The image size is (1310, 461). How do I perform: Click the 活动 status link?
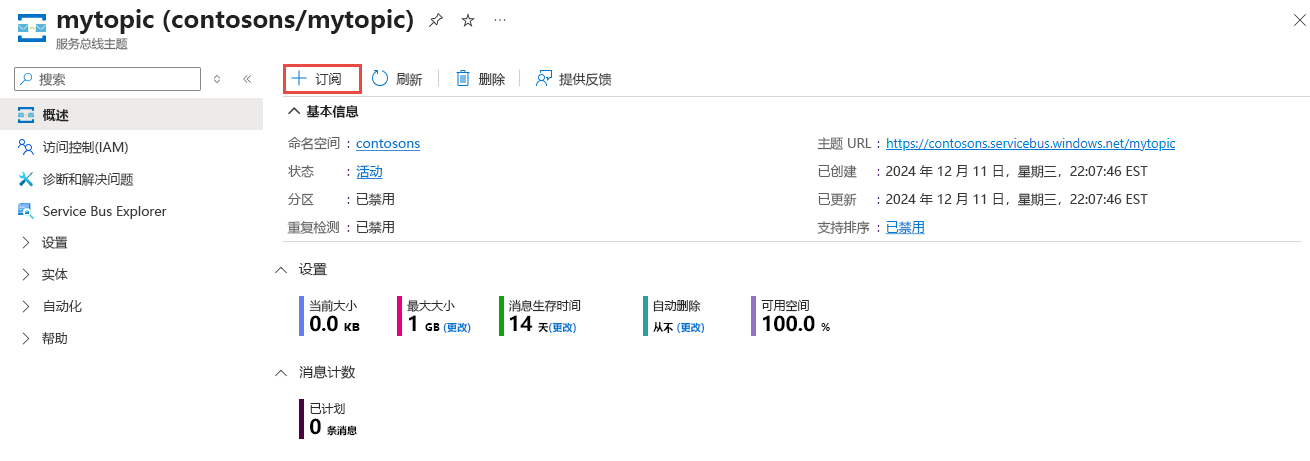pyautogui.click(x=369, y=171)
